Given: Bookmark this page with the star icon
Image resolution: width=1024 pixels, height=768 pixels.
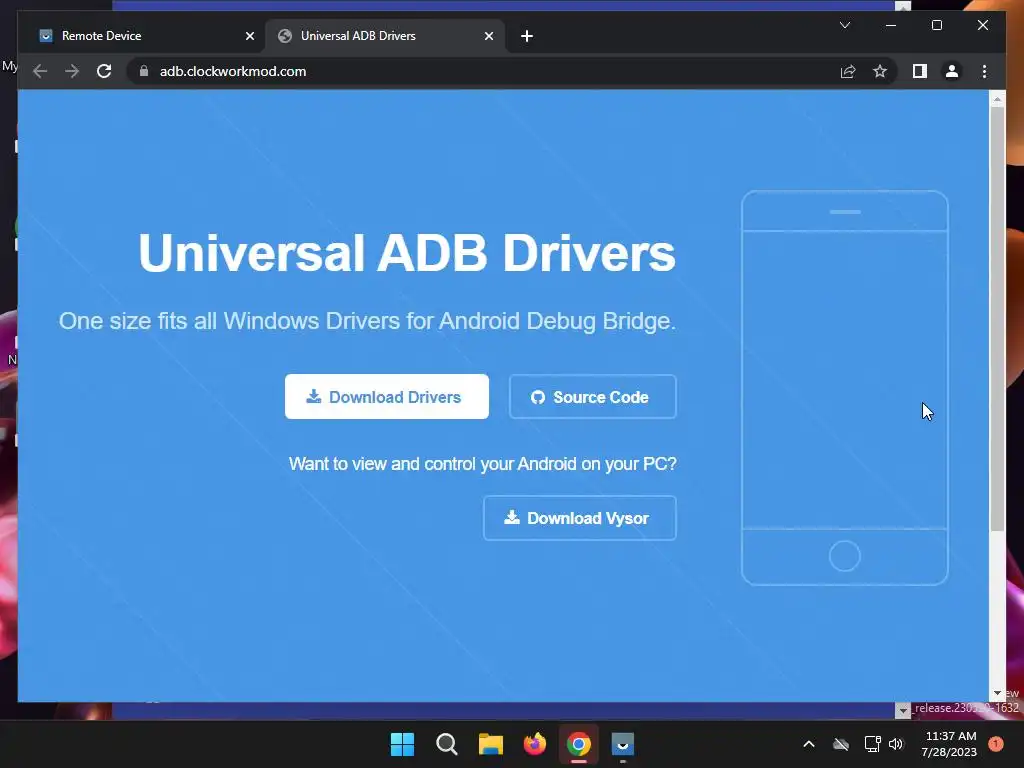Looking at the screenshot, I should (x=880, y=71).
